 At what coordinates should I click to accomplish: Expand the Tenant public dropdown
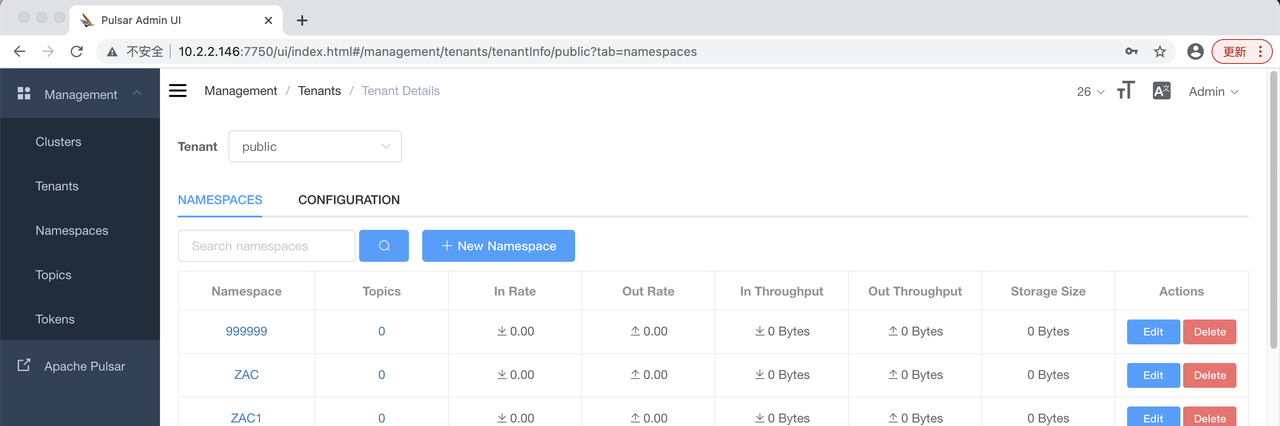tap(315, 146)
